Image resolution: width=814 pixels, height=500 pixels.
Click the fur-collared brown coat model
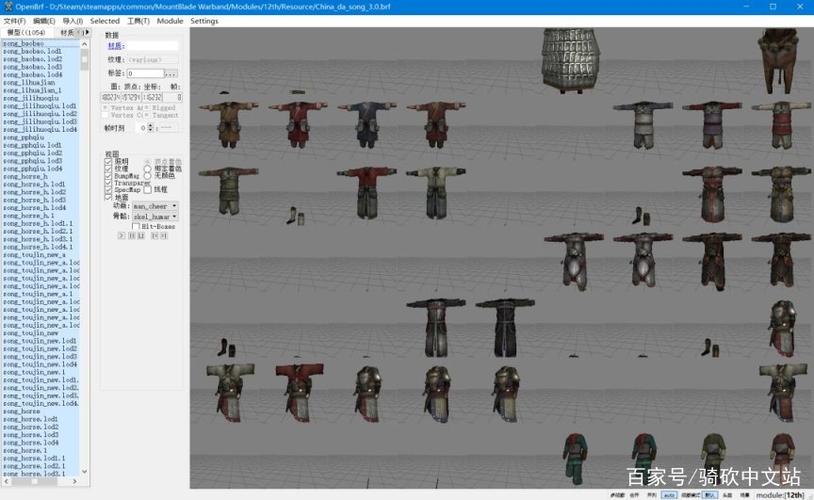tap(778, 61)
